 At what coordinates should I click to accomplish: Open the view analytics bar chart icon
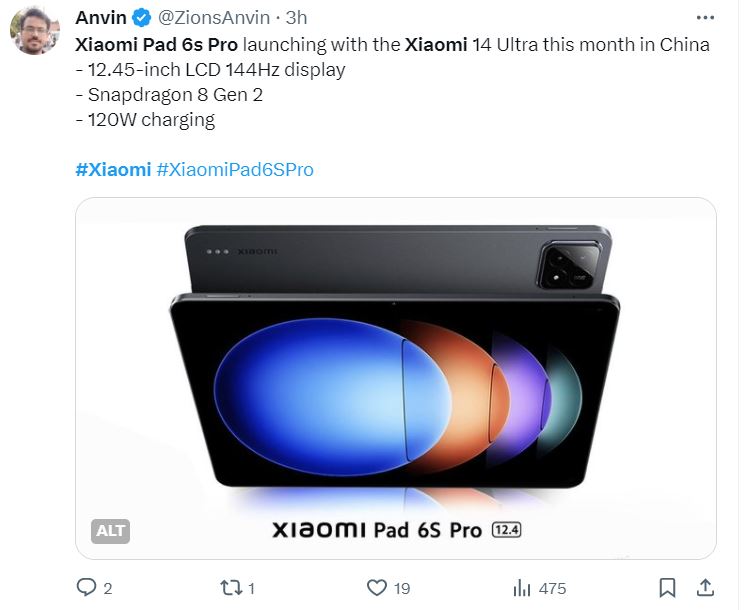(521, 588)
